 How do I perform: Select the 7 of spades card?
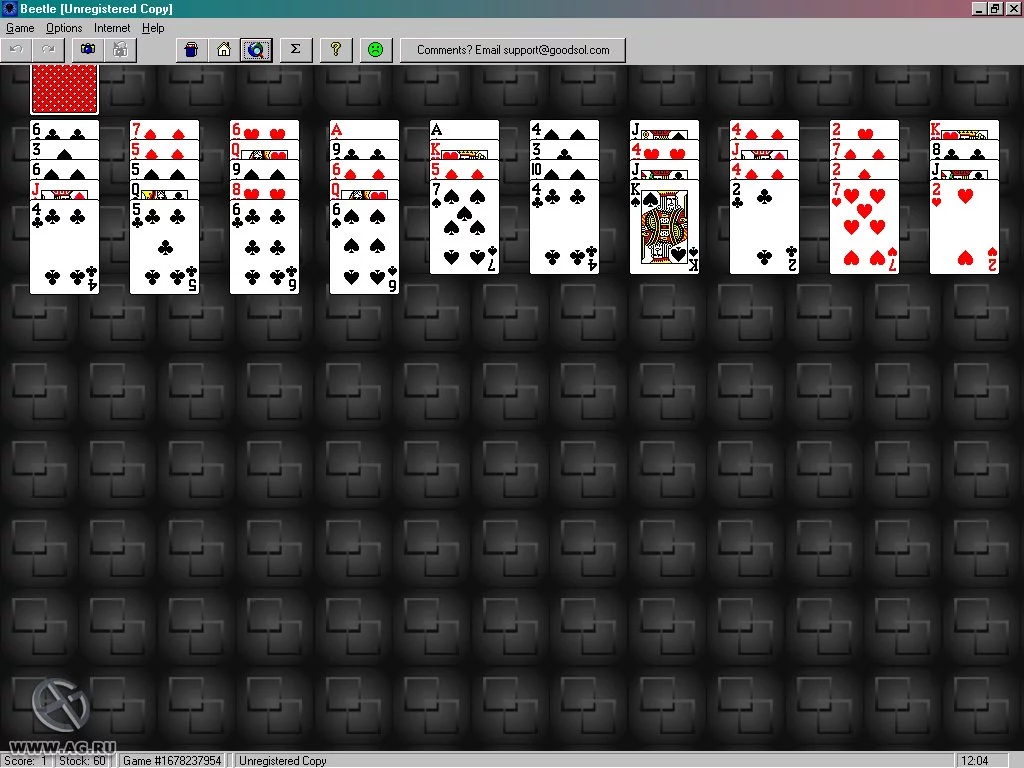(x=464, y=227)
